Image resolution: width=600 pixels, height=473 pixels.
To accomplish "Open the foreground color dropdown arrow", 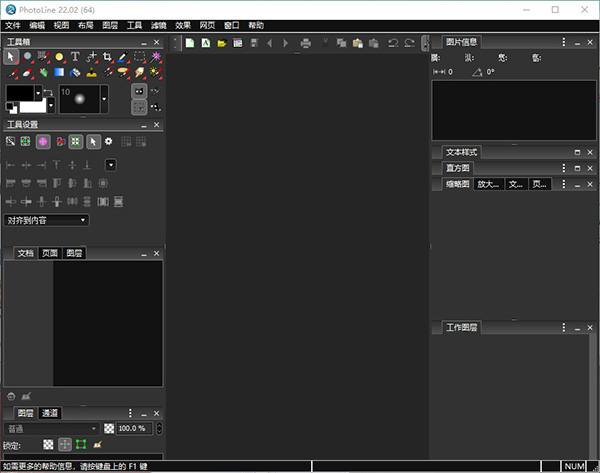I will coord(38,93).
